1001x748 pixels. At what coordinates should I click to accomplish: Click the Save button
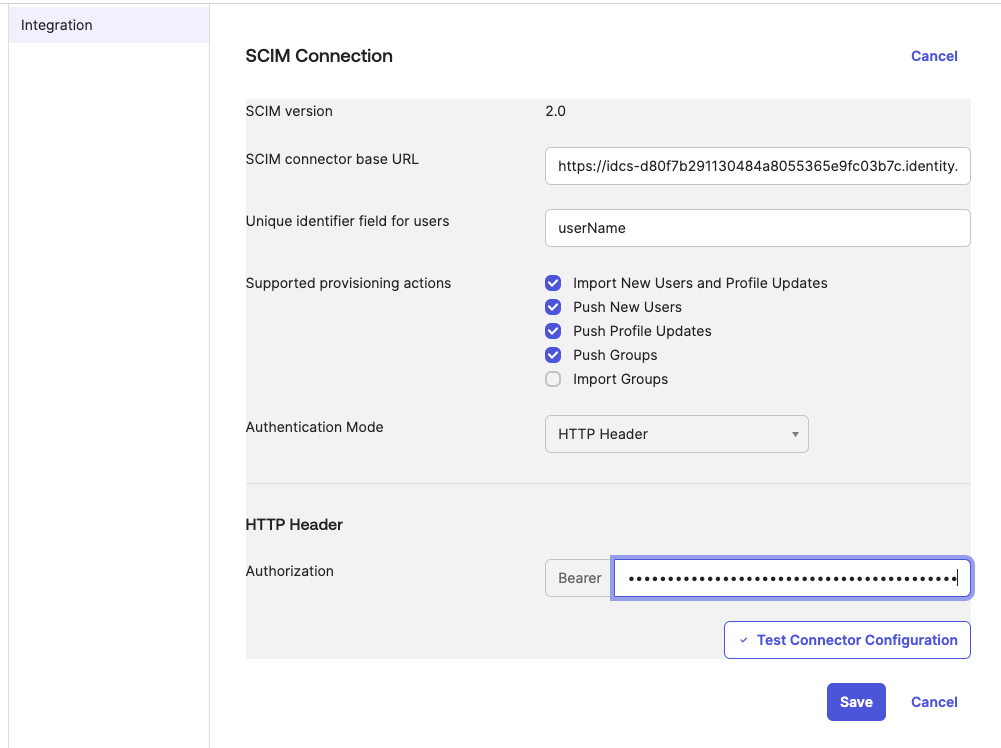pyautogui.click(x=856, y=702)
